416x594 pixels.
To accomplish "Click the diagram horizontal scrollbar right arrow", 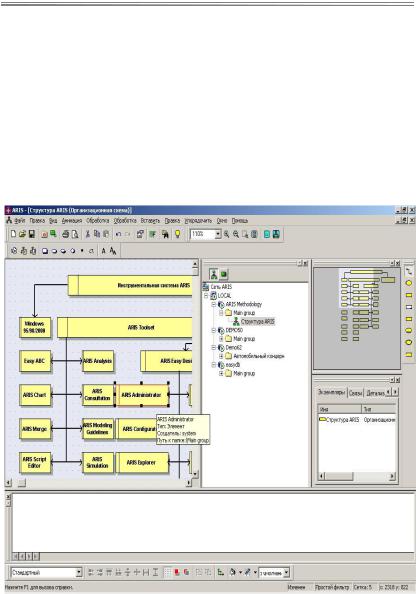I will click(189, 482).
